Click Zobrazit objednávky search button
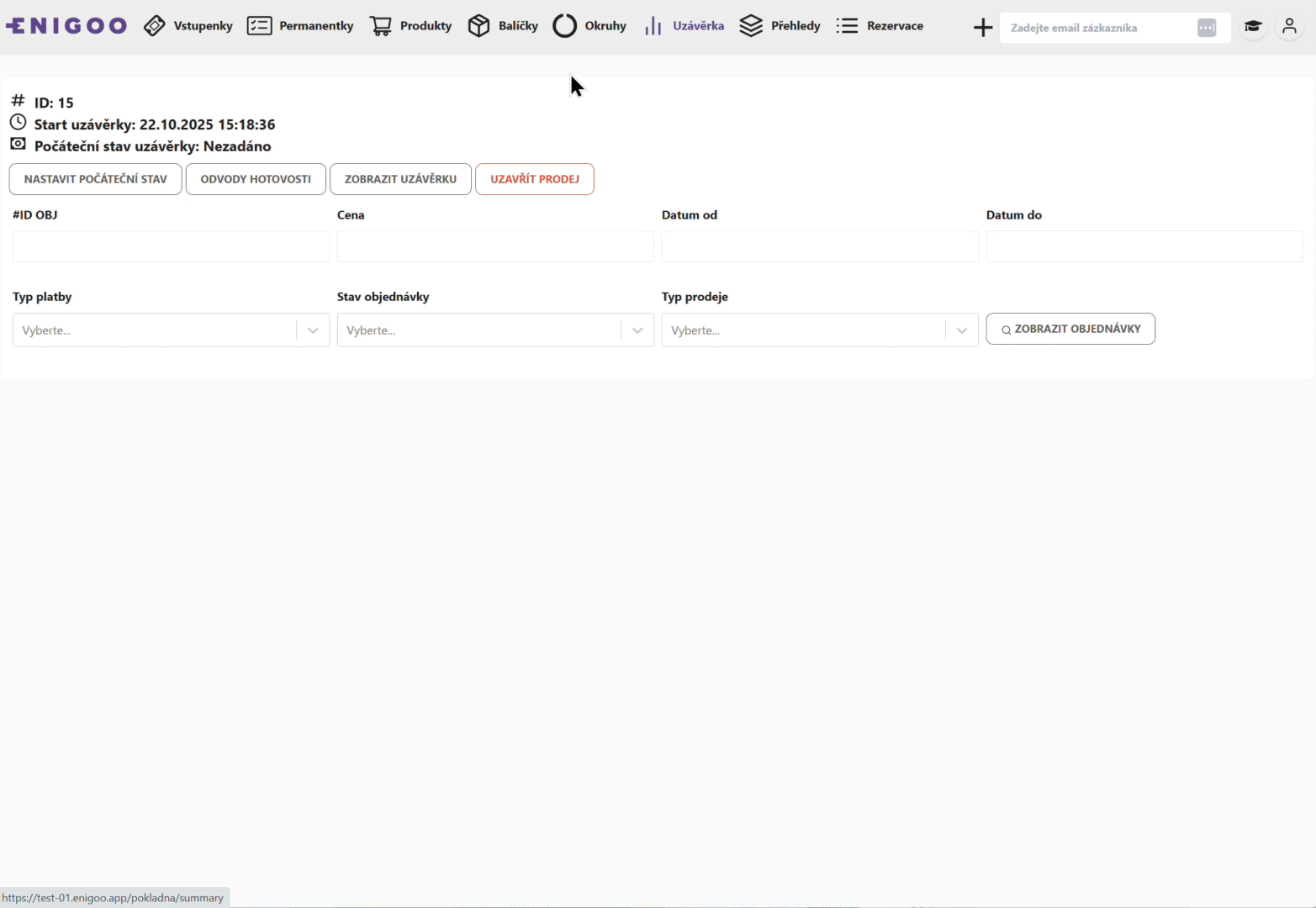The height and width of the screenshot is (908, 1316). 1070,329
